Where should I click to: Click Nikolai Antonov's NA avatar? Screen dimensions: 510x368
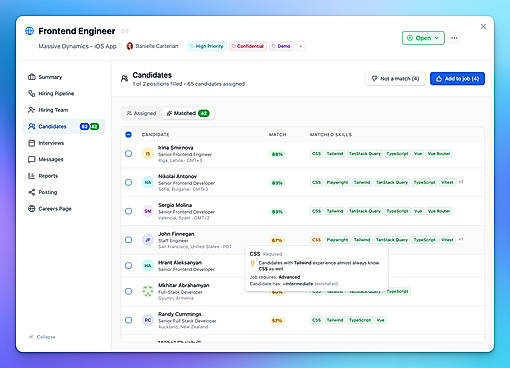(x=148, y=182)
